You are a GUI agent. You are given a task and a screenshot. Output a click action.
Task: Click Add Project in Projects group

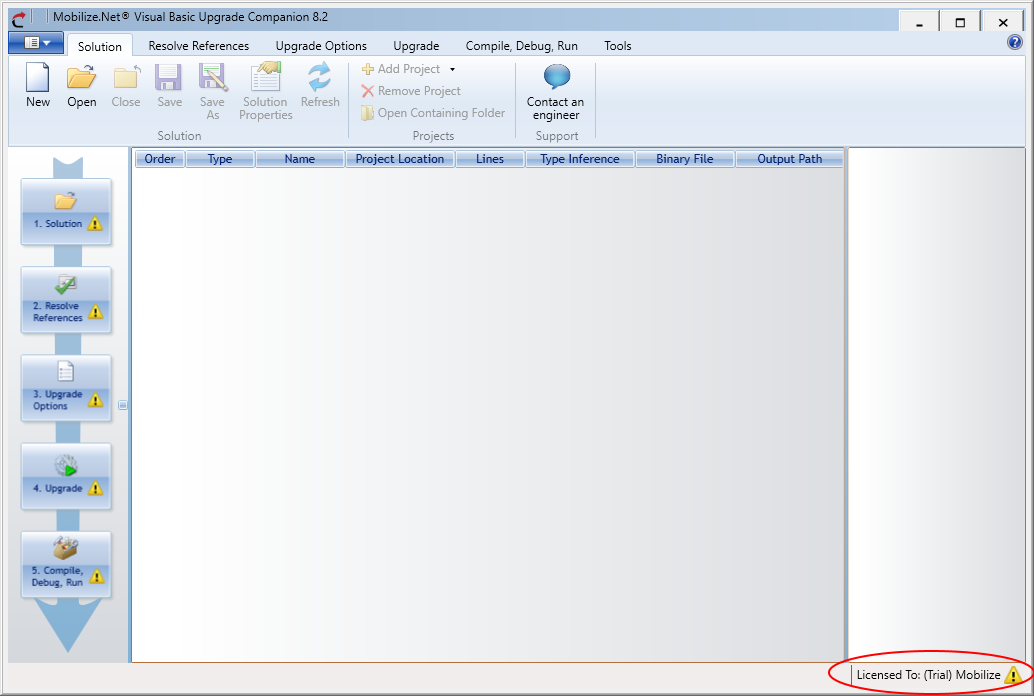coord(401,69)
